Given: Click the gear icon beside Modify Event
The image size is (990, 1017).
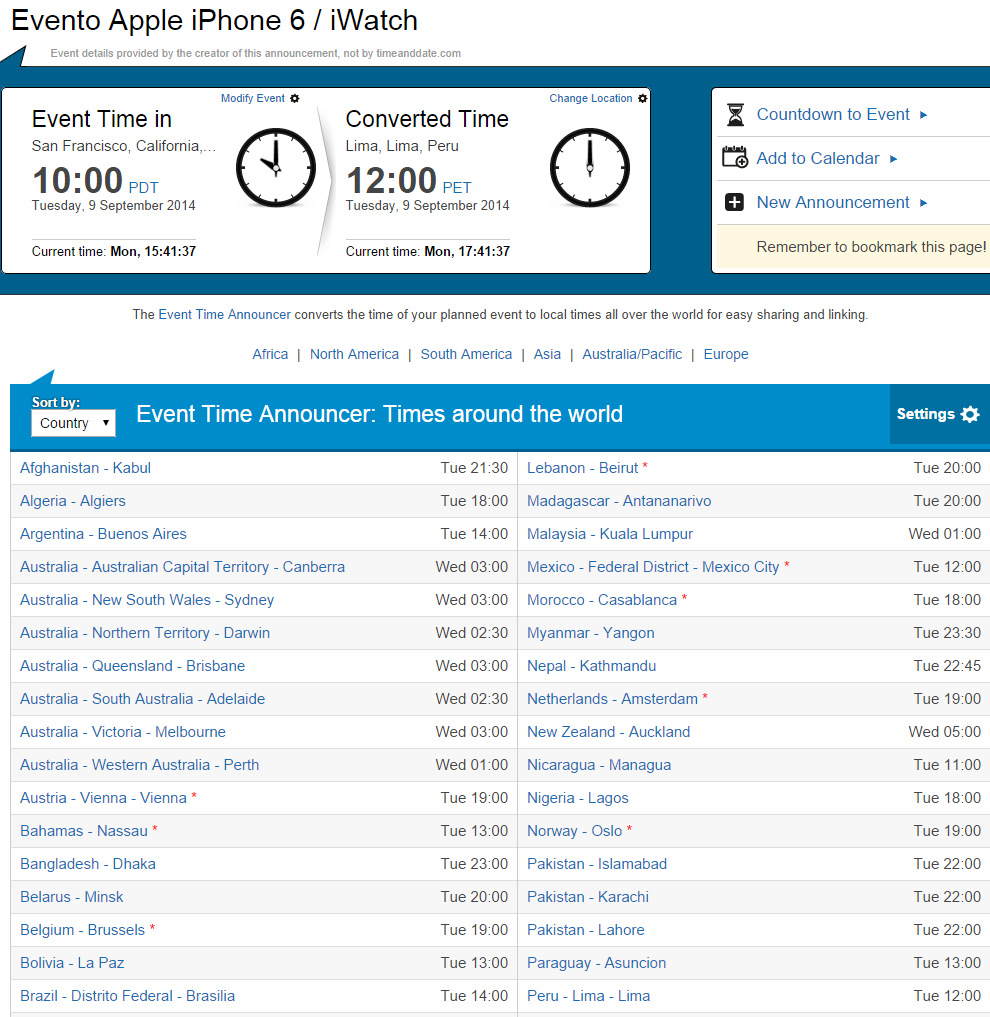Looking at the screenshot, I should click(294, 99).
